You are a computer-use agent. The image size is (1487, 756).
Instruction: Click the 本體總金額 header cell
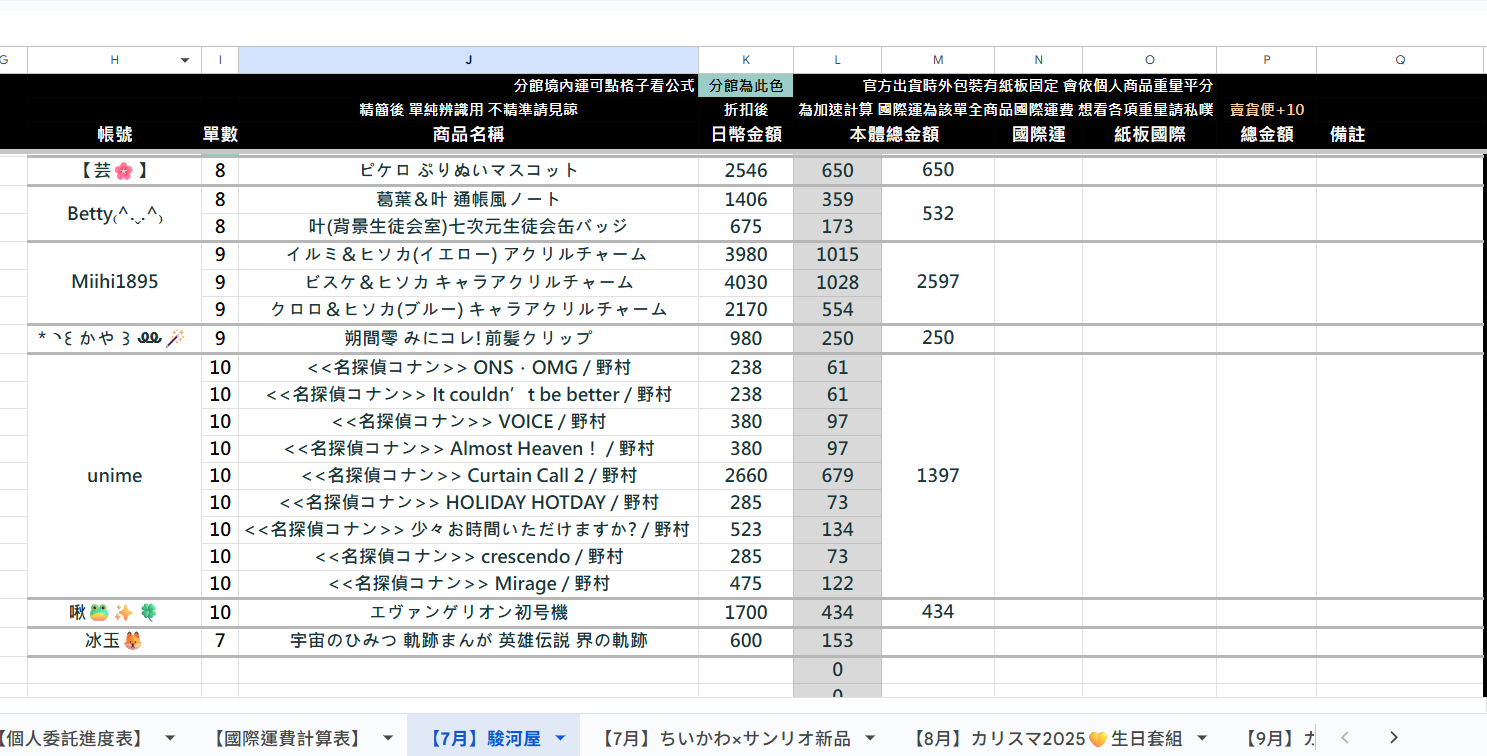tap(894, 134)
